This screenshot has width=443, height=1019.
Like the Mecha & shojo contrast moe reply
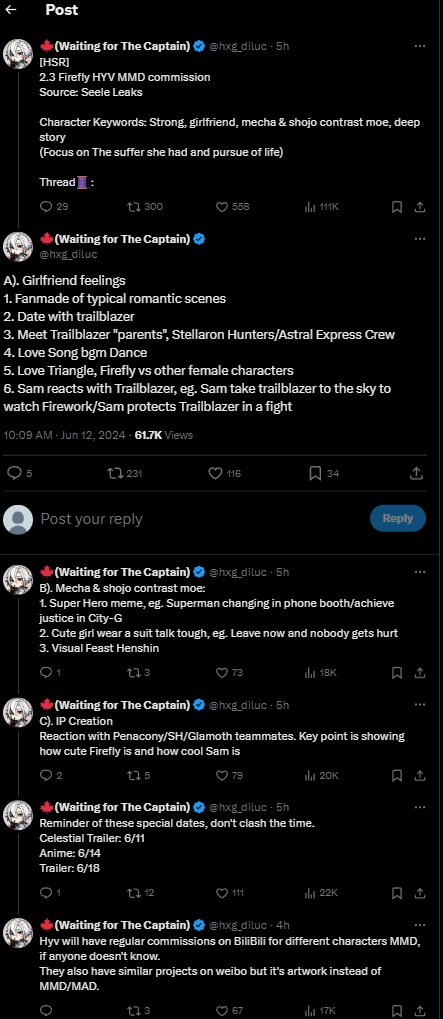pos(231,673)
